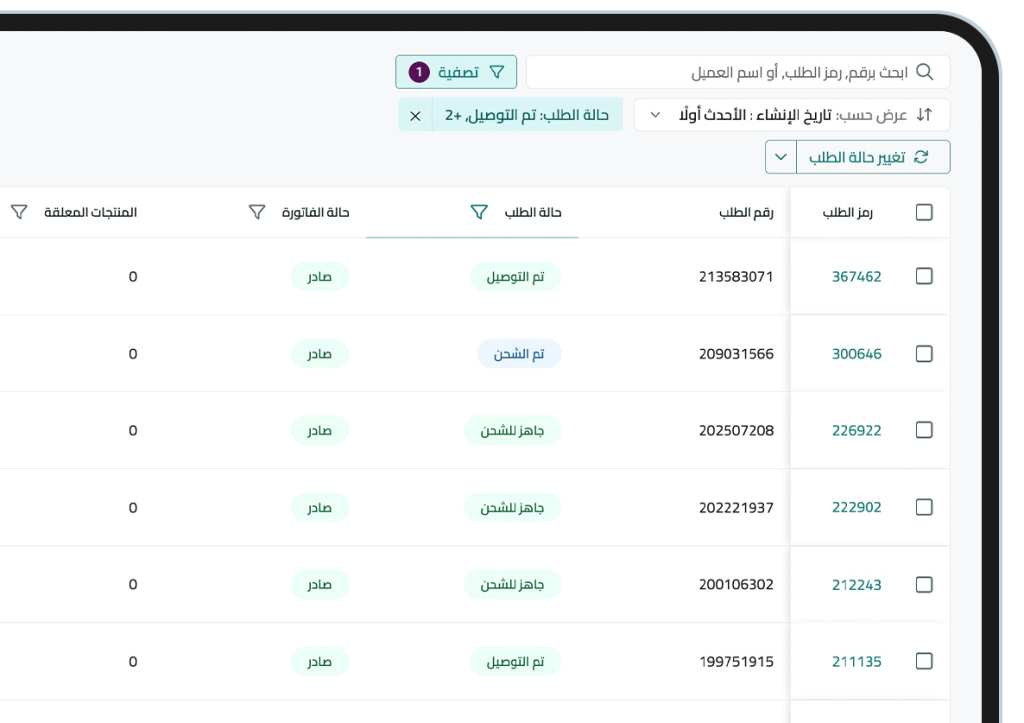The image size is (1024, 723).
Task: Click filter icon in المنتجات المعلقة column
Action: pyautogui.click(x=19, y=212)
